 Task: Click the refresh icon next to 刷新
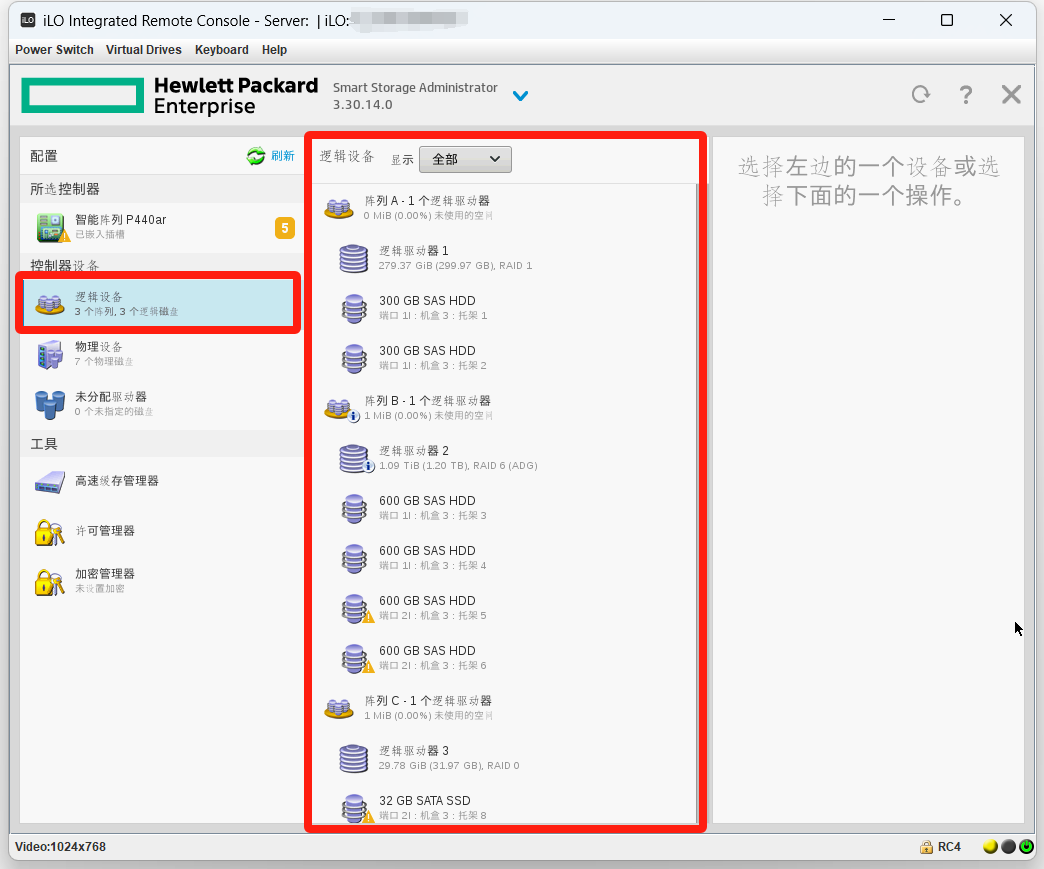coord(256,156)
